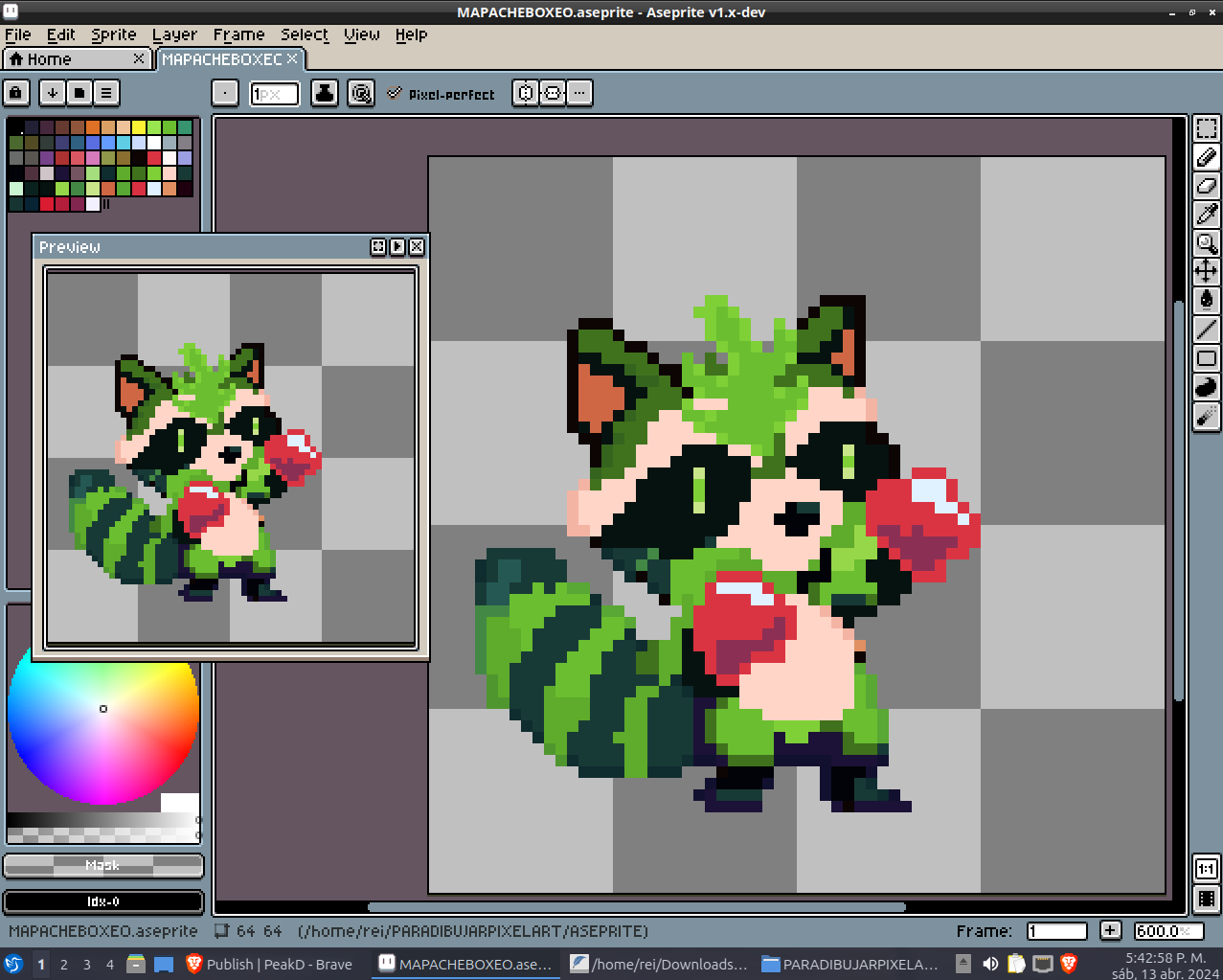1223x980 pixels.
Task: Open the symmetry options button
Action: (x=579, y=93)
